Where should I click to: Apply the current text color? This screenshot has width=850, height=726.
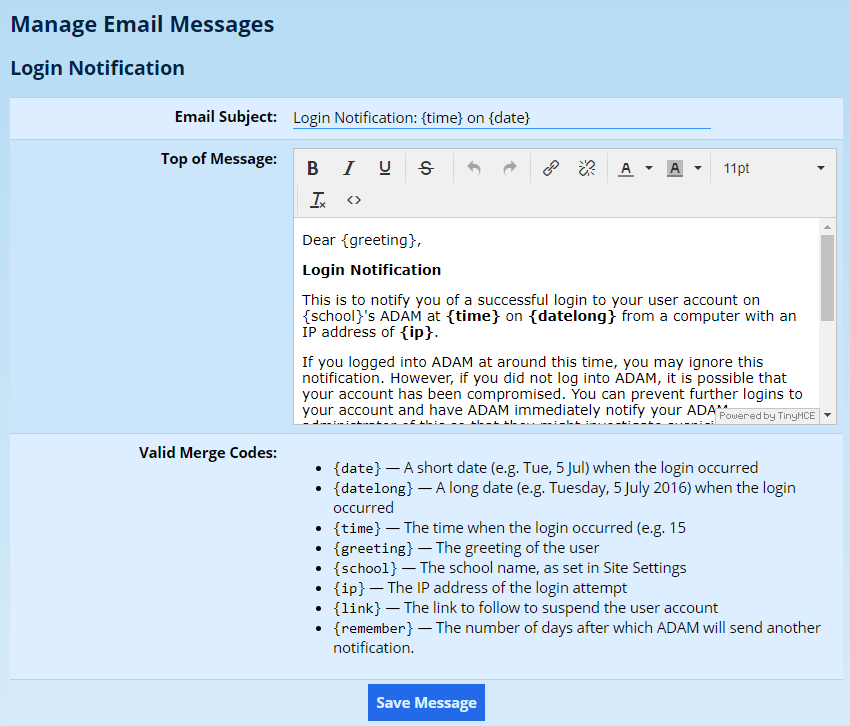[x=626, y=168]
